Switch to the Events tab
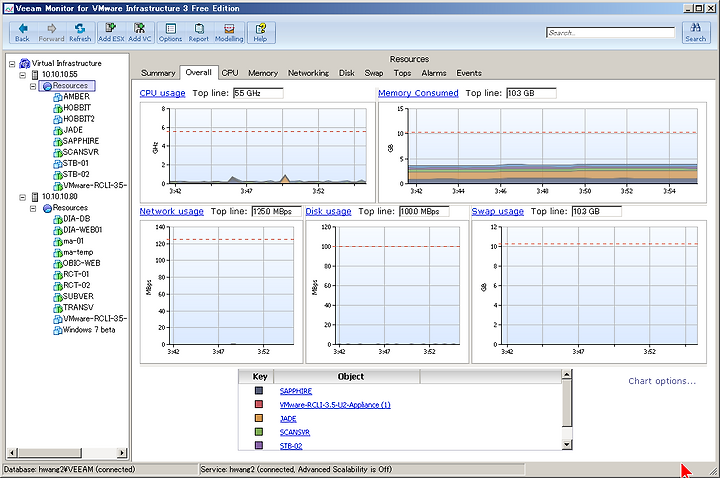 469,73
